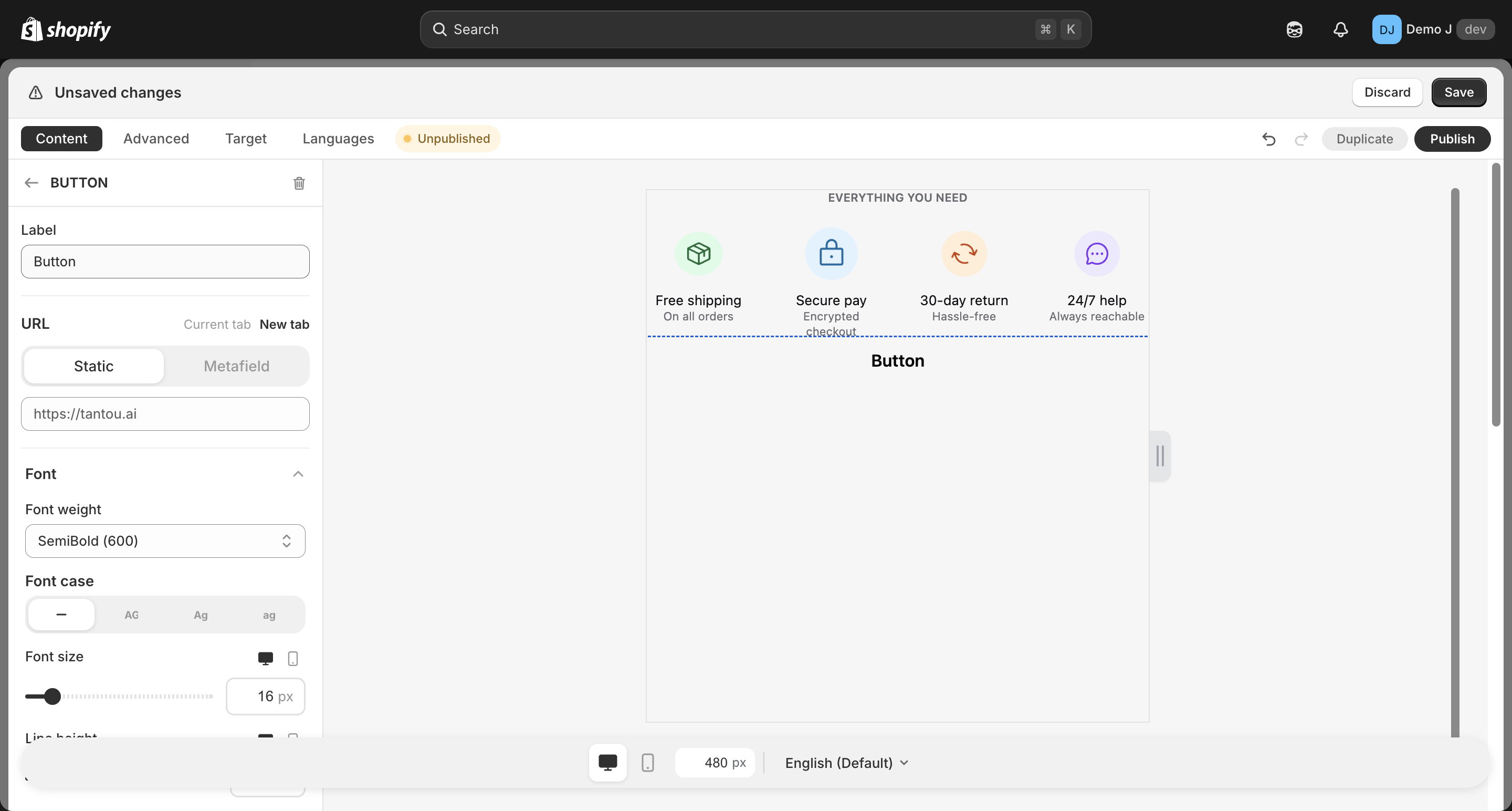Screen dimensions: 1512x811
Task: Click the preview Button element
Action: tap(897, 360)
